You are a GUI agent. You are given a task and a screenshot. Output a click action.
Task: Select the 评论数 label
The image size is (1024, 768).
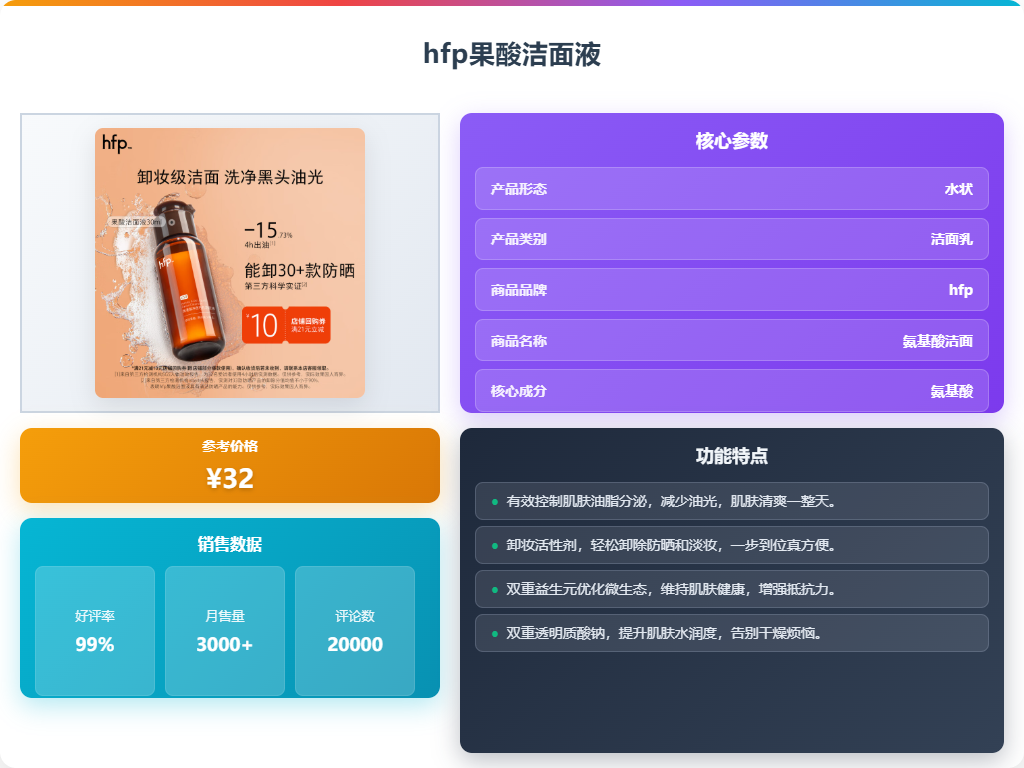[355, 616]
